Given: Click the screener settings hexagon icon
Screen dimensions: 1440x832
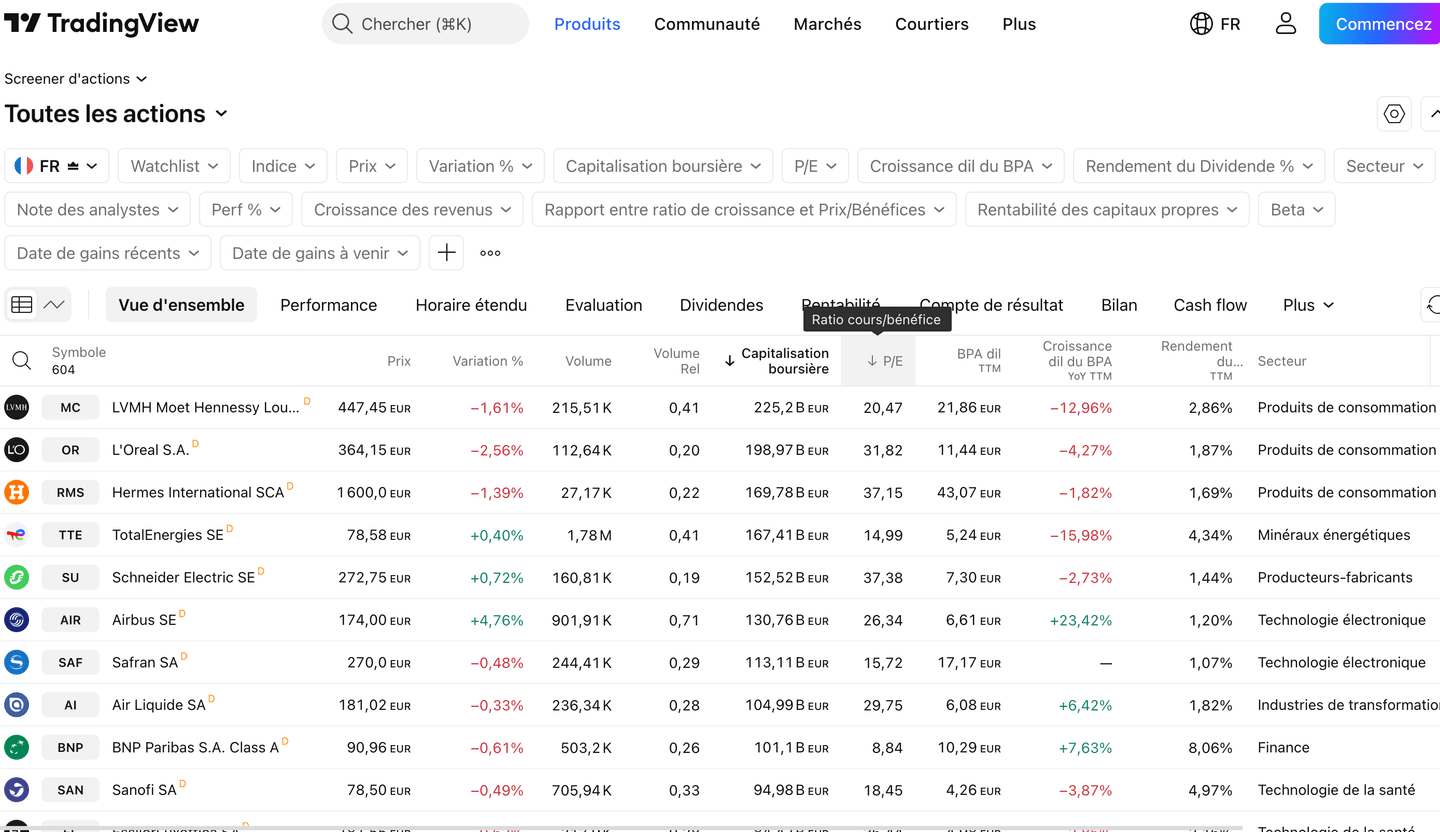Looking at the screenshot, I should (x=1394, y=114).
